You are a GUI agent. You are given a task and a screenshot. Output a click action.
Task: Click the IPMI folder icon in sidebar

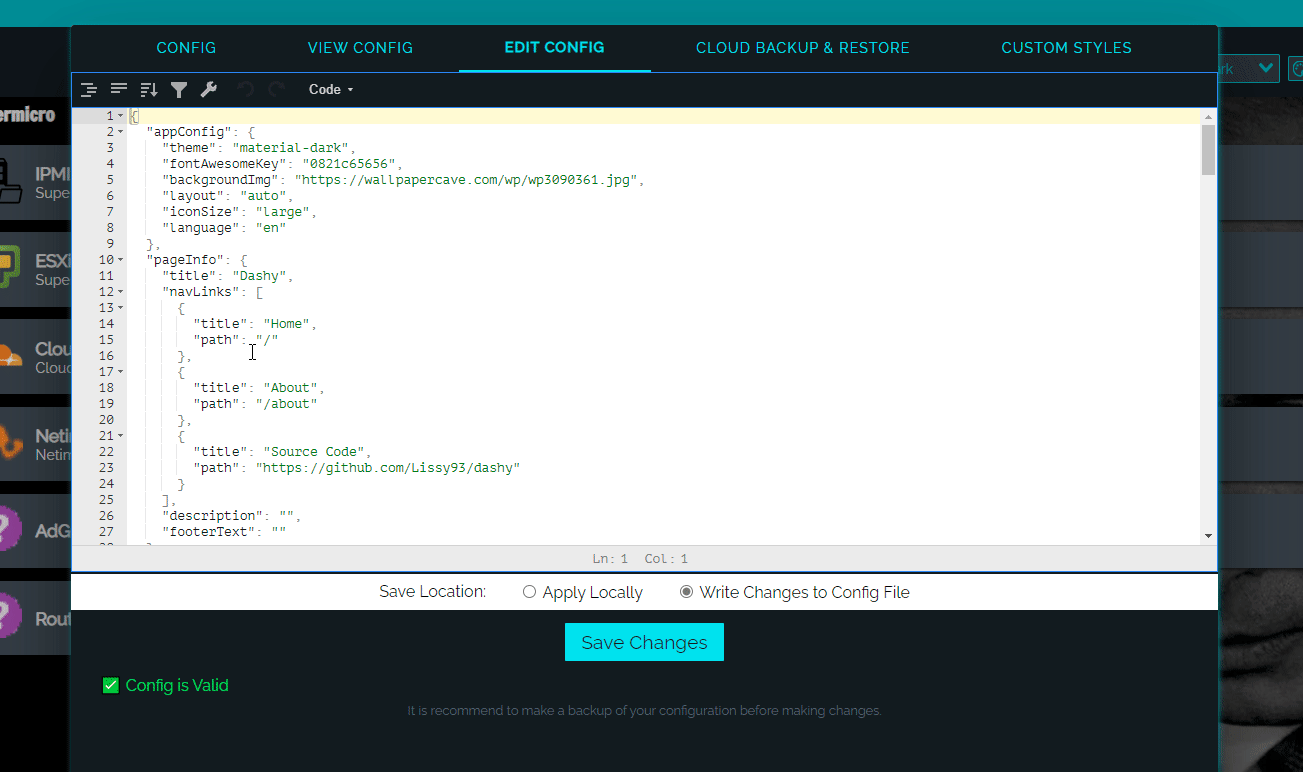point(8,181)
